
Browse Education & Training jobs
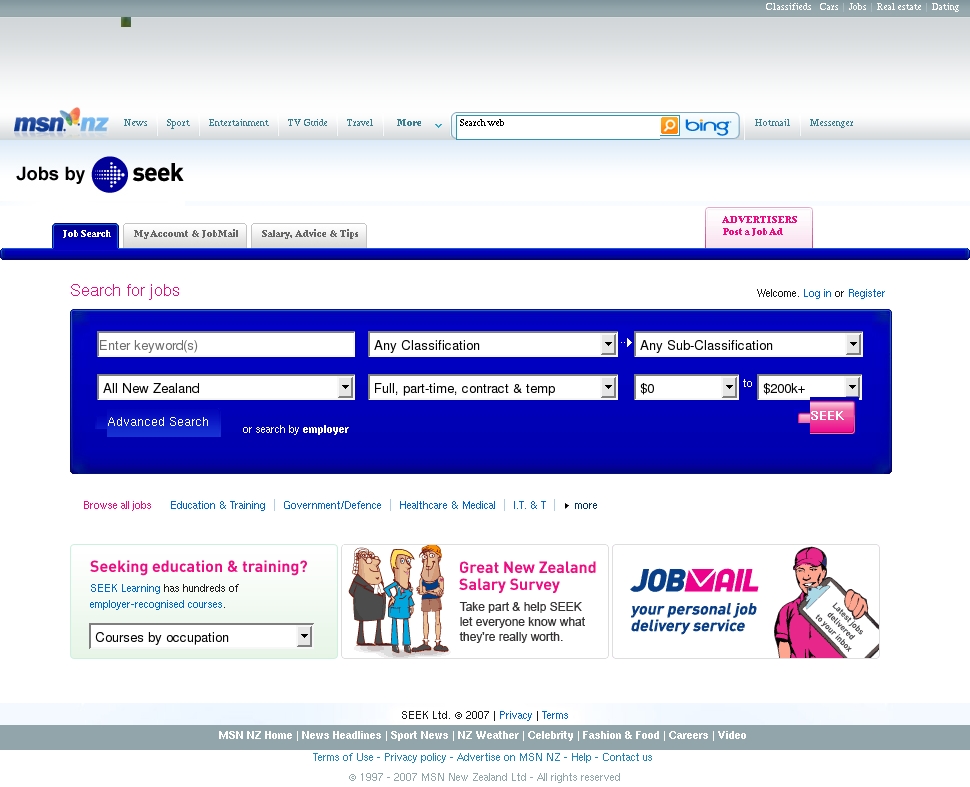pyautogui.click(x=218, y=505)
